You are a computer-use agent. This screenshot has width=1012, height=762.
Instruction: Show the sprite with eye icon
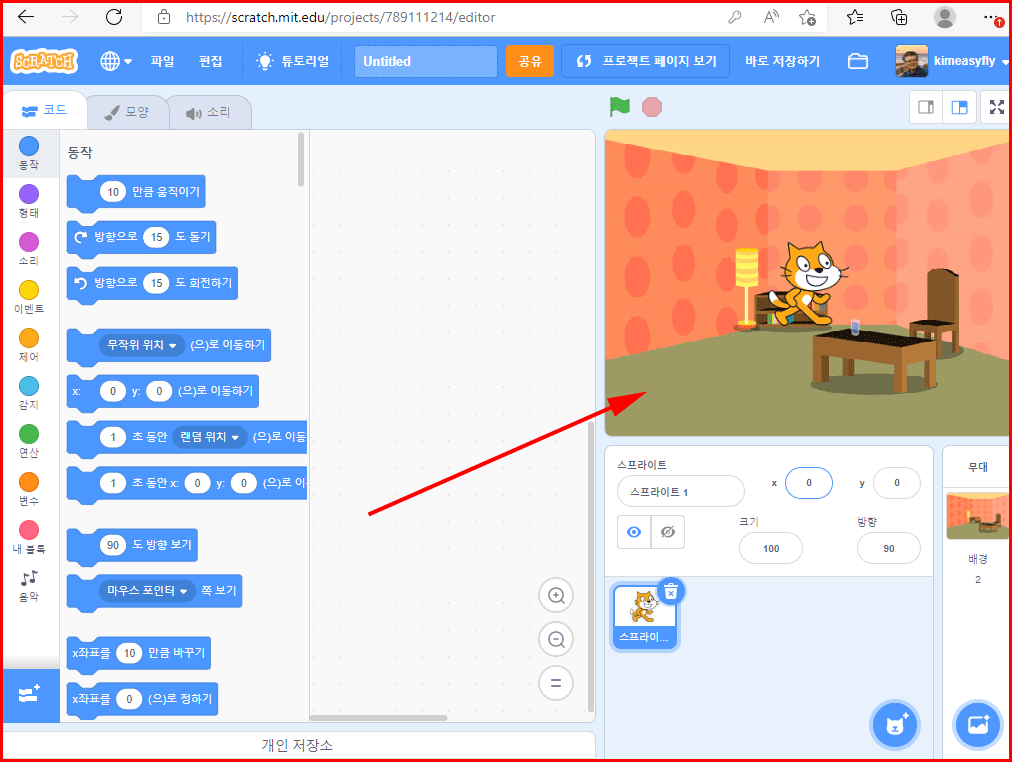tap(634, 532)
